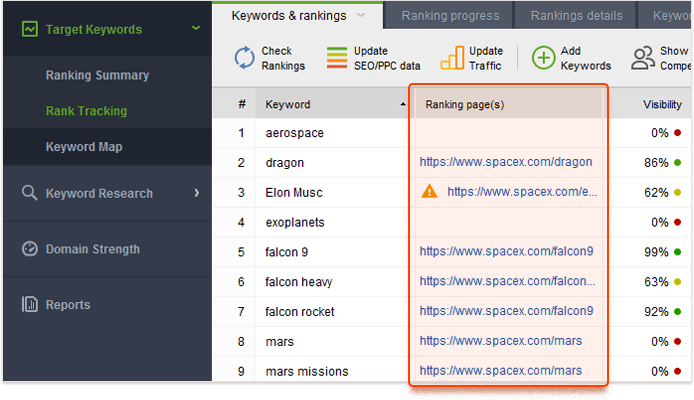The image size is (694, 400).
Task: Switch to the Ranking progress tab
Action: pos(450,15)
